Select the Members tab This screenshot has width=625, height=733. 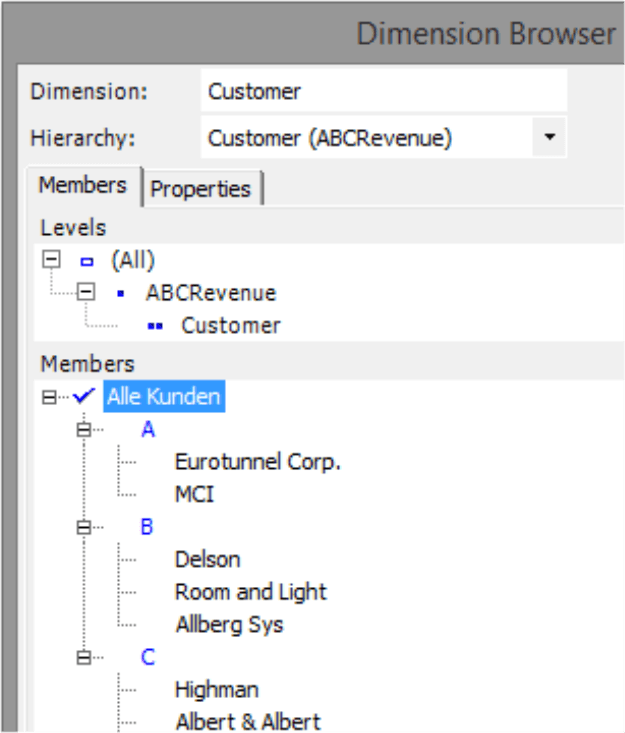83,186
